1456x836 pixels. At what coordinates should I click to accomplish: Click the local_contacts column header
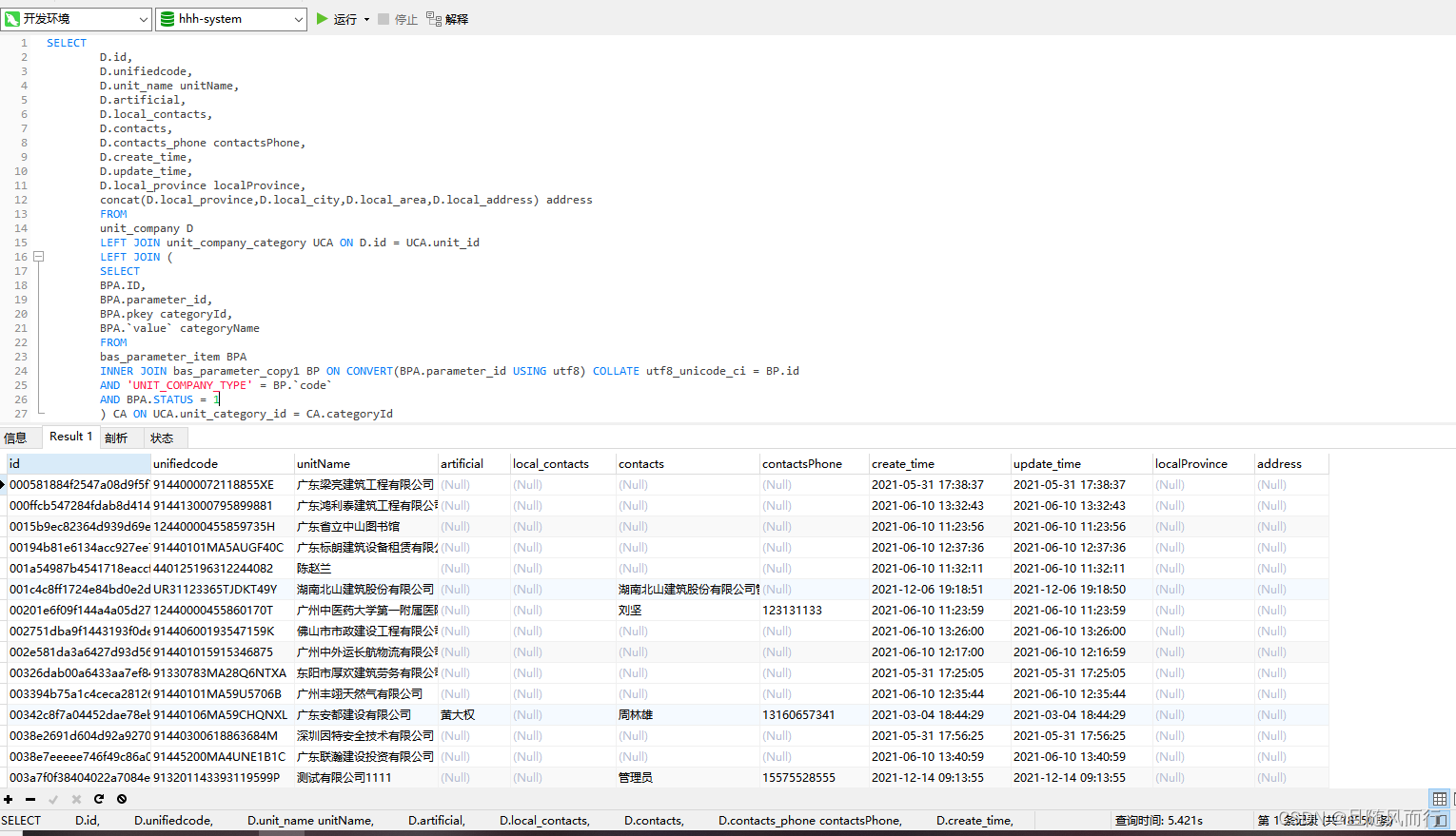point(563,464)
